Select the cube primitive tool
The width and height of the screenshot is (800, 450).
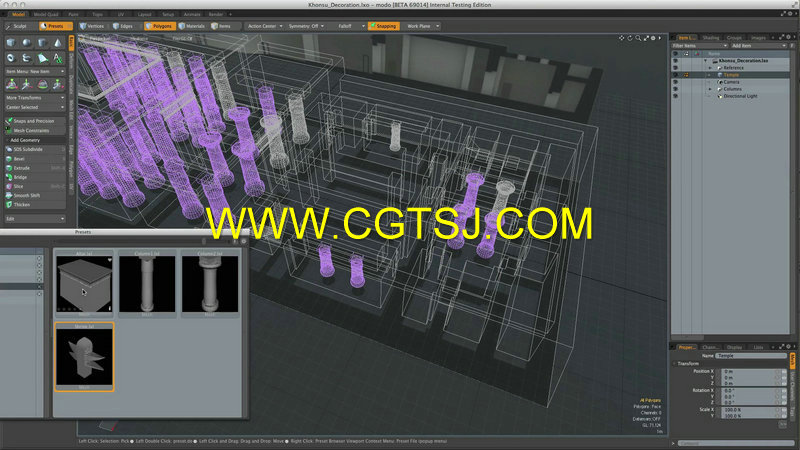(x=11, y=43)
